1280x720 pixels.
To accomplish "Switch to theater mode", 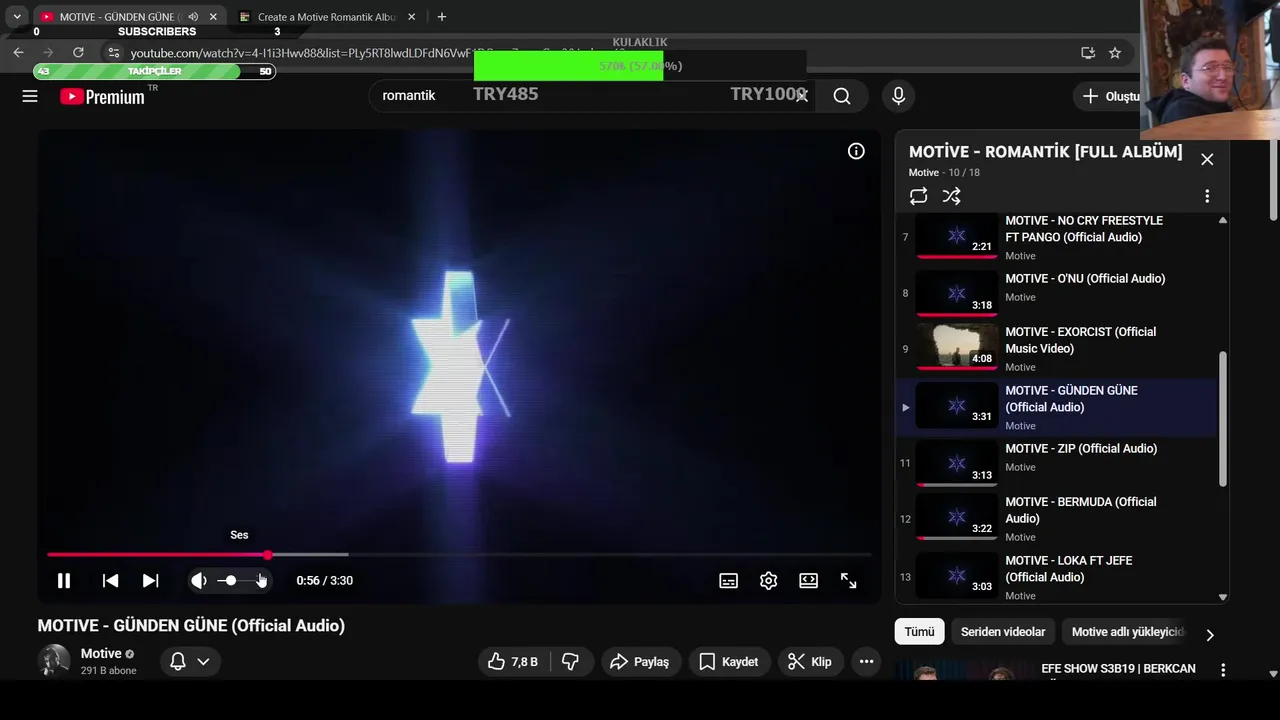I will pyautogui.click(x=808, y=581).
